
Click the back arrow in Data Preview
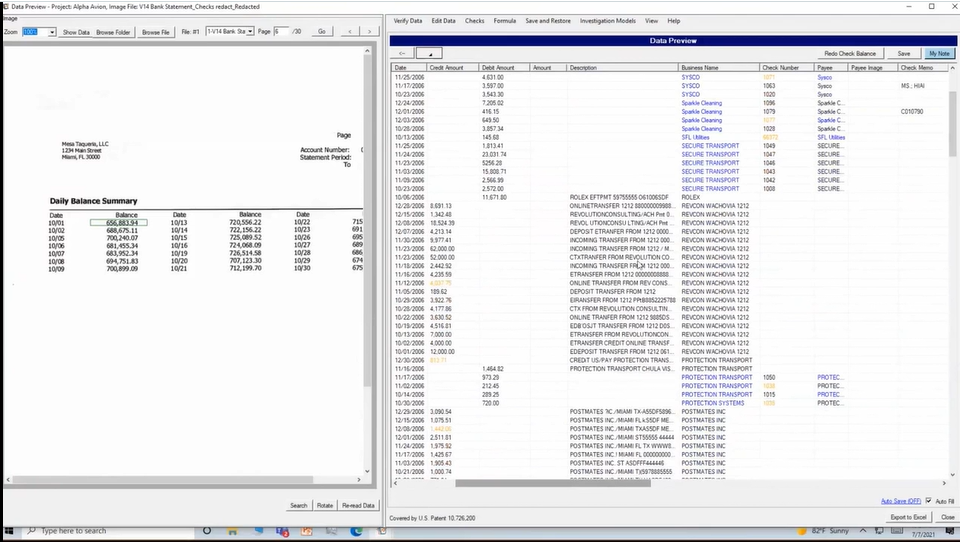tap(402, 53)
